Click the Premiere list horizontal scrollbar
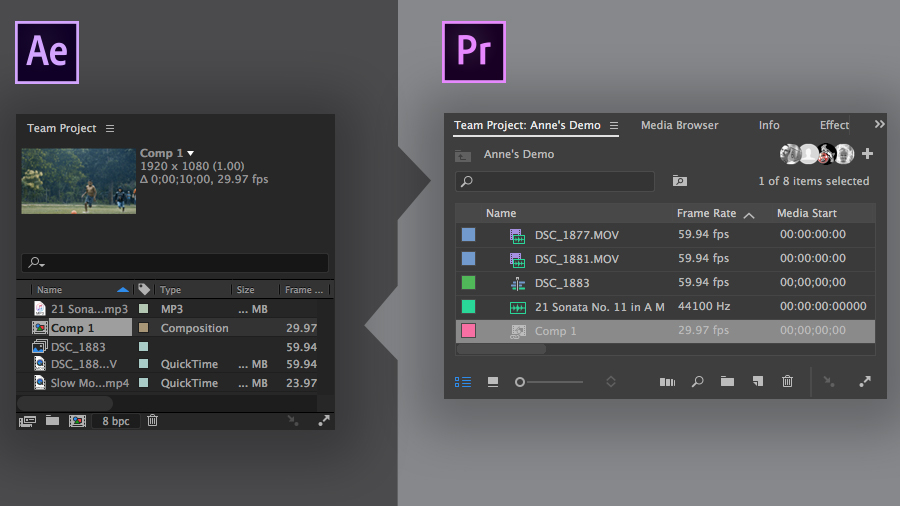The height and width of the screenshot is (506, 900). [501, 348]
